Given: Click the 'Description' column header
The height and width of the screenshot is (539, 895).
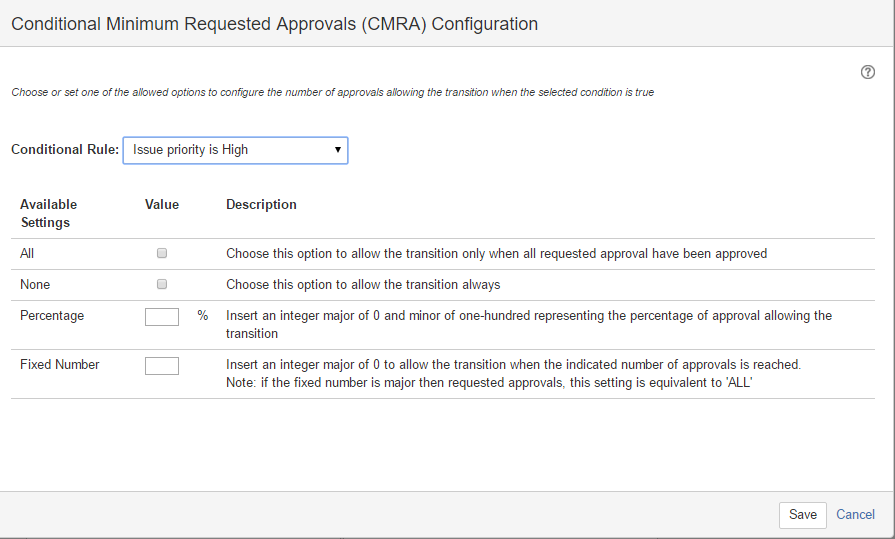Looking at the screenshot, I should coord(261,204).
